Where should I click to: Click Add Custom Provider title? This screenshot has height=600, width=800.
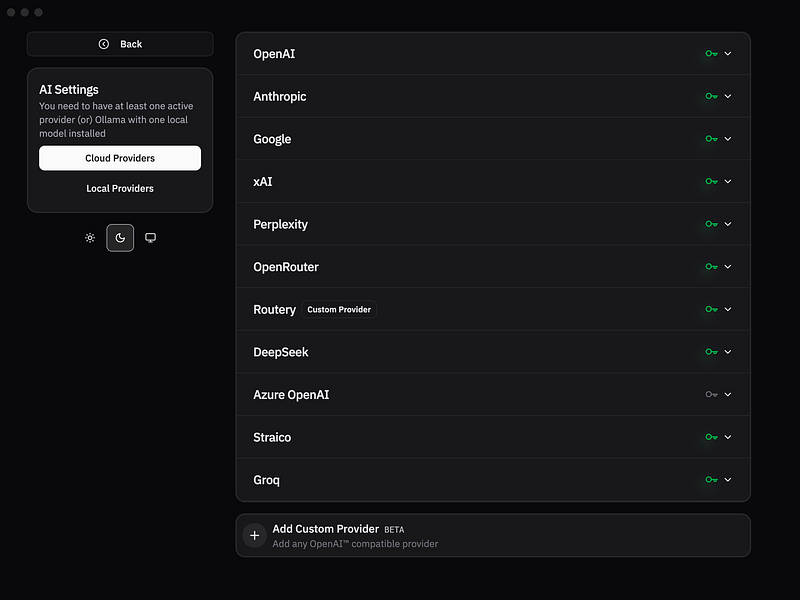point(326,529)
